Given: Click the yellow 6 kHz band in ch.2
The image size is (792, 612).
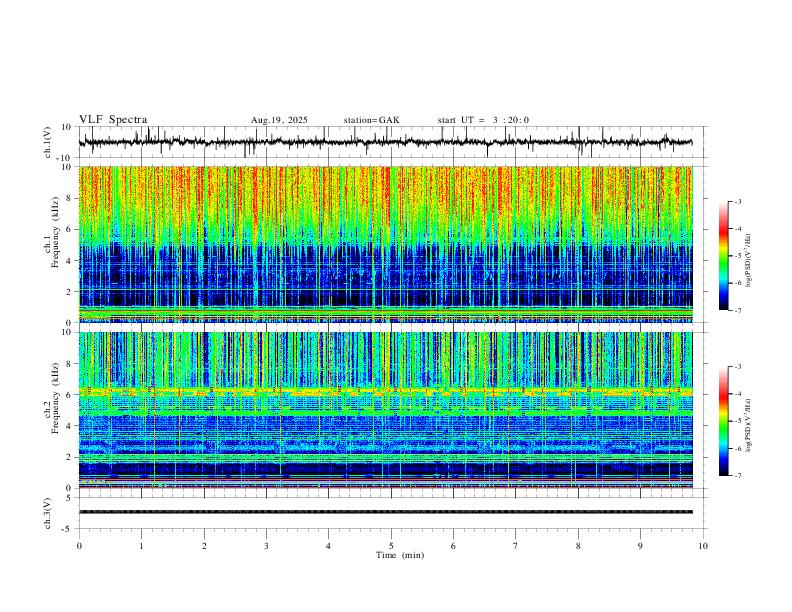Looking at the screenshot, I should (x=386, y=391).
